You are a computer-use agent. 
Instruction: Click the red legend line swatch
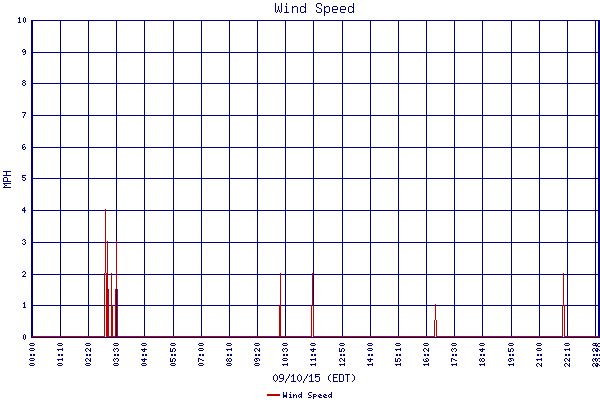click(273, 395)
